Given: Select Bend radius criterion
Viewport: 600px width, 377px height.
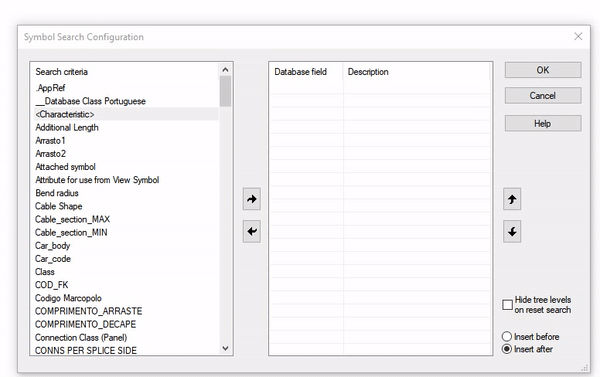Looking at the screenshot, I should click(126, 193).
